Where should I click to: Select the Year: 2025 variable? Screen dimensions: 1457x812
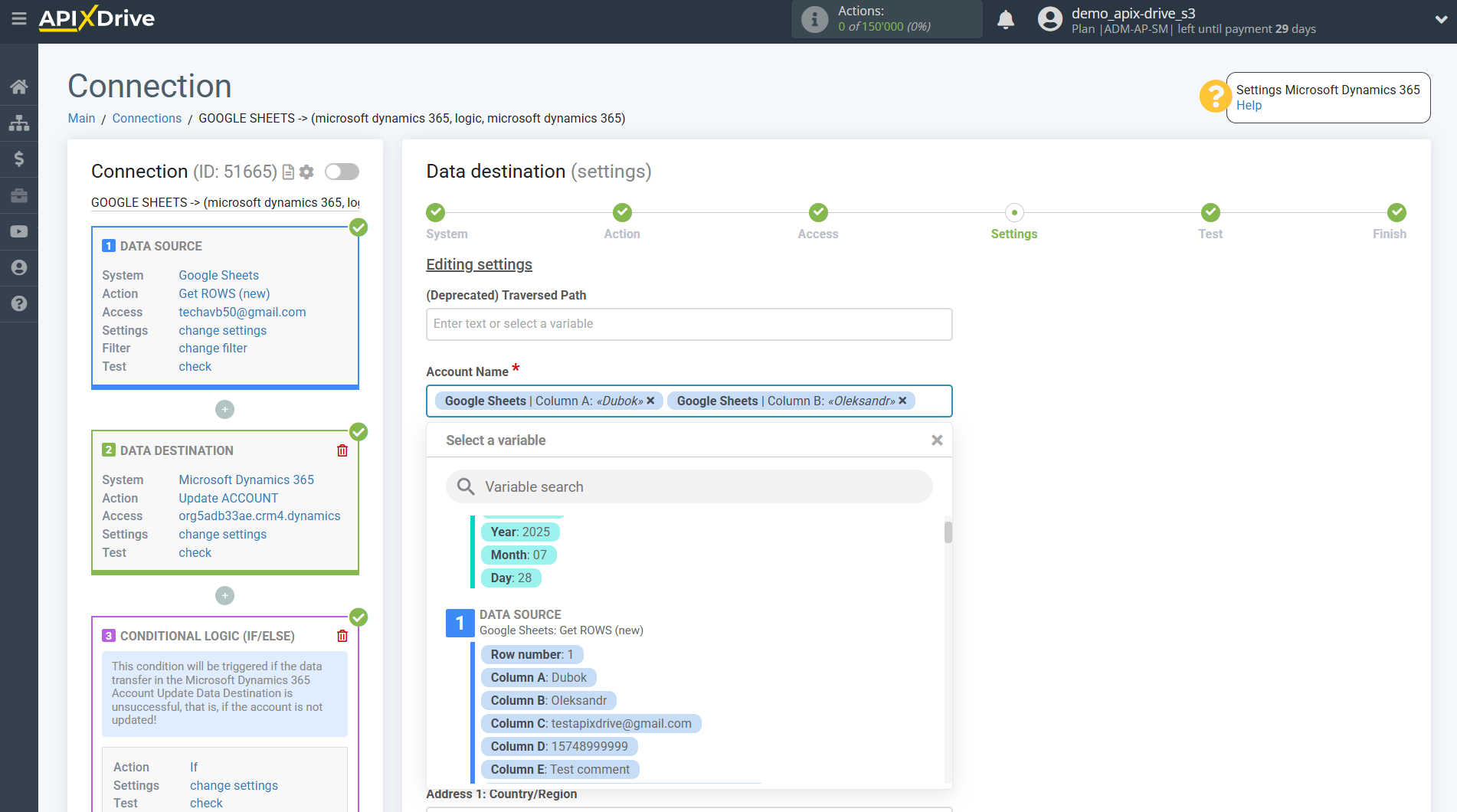[x=520, y=532]
